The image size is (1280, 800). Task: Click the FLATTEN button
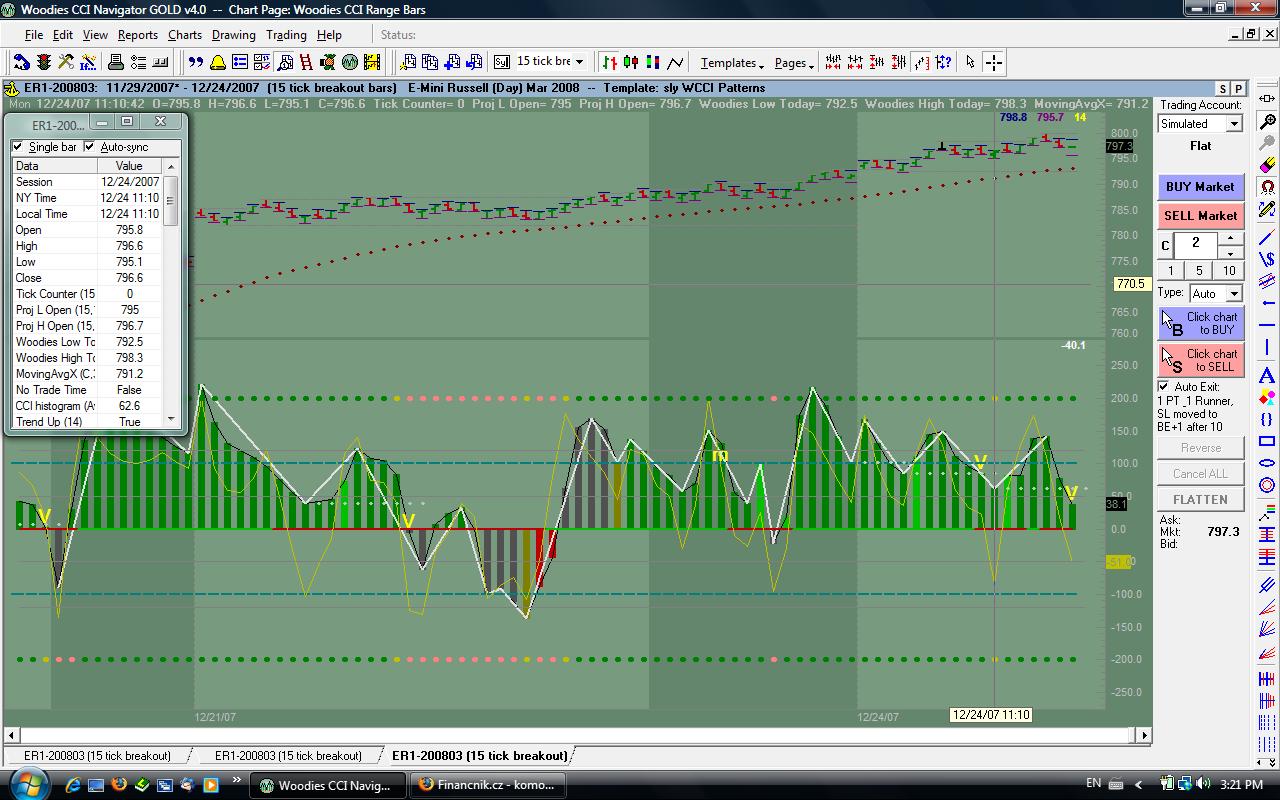point(1200,499)
